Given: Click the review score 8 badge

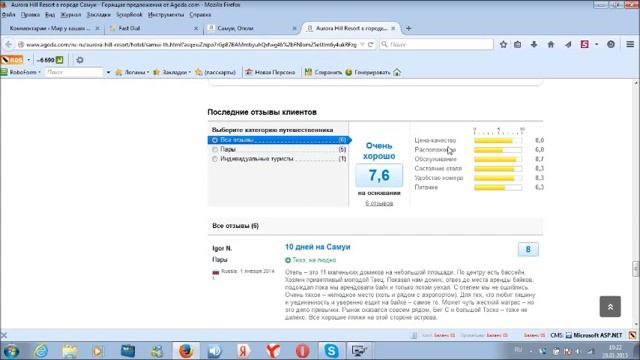Looking at the screenshot, I should click(x=528, y=249).
